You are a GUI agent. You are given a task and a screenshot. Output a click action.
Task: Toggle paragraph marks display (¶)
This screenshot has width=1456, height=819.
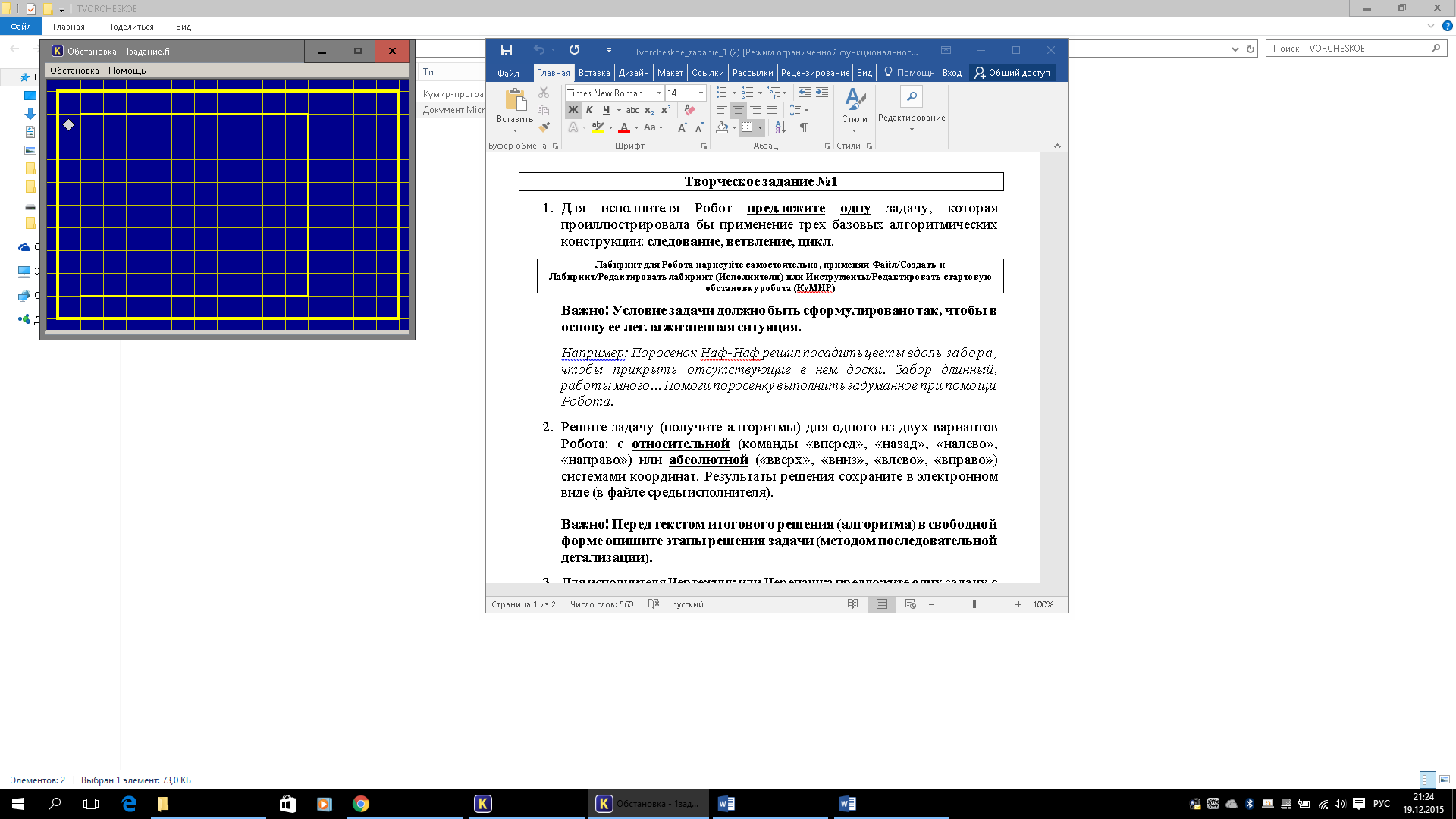[x=804, y=127]
